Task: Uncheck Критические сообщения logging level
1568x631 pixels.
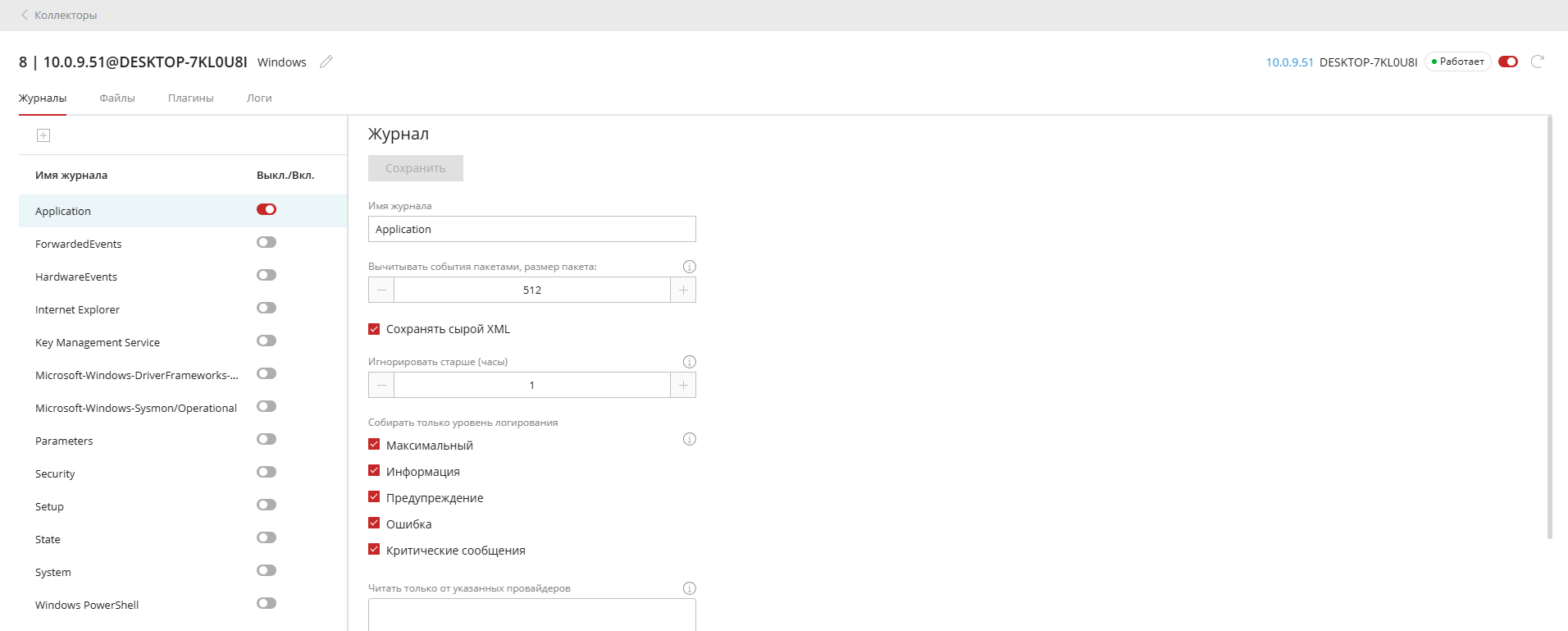Action: [x=374, y=550]
